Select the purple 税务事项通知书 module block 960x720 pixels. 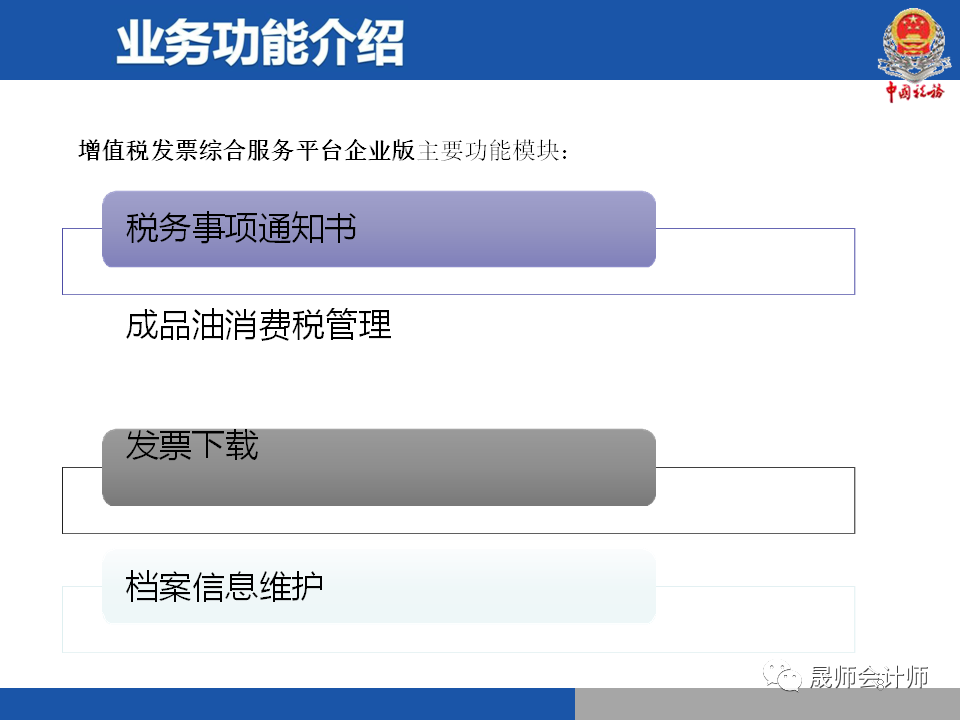[x=379, y=229]
